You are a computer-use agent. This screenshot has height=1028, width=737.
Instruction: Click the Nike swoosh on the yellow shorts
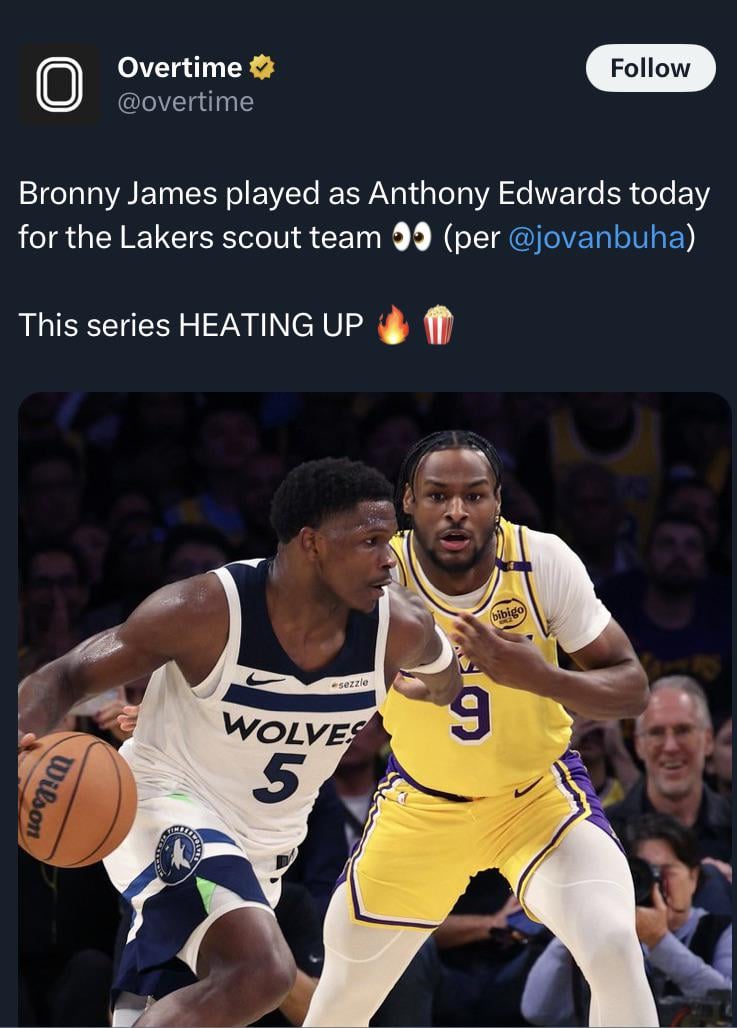point(528,787)
